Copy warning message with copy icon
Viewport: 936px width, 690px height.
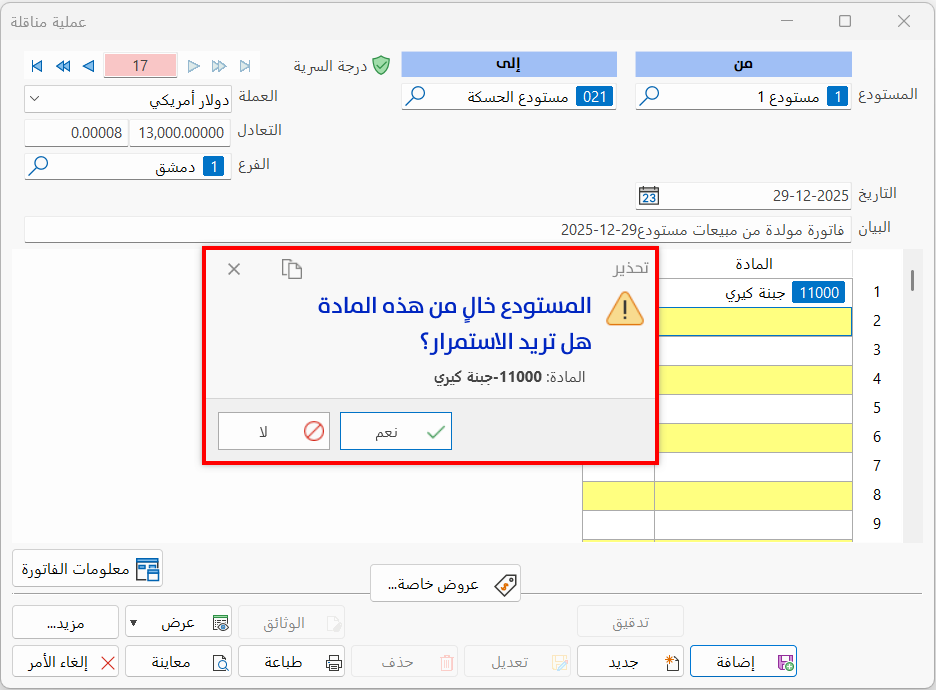292,269
